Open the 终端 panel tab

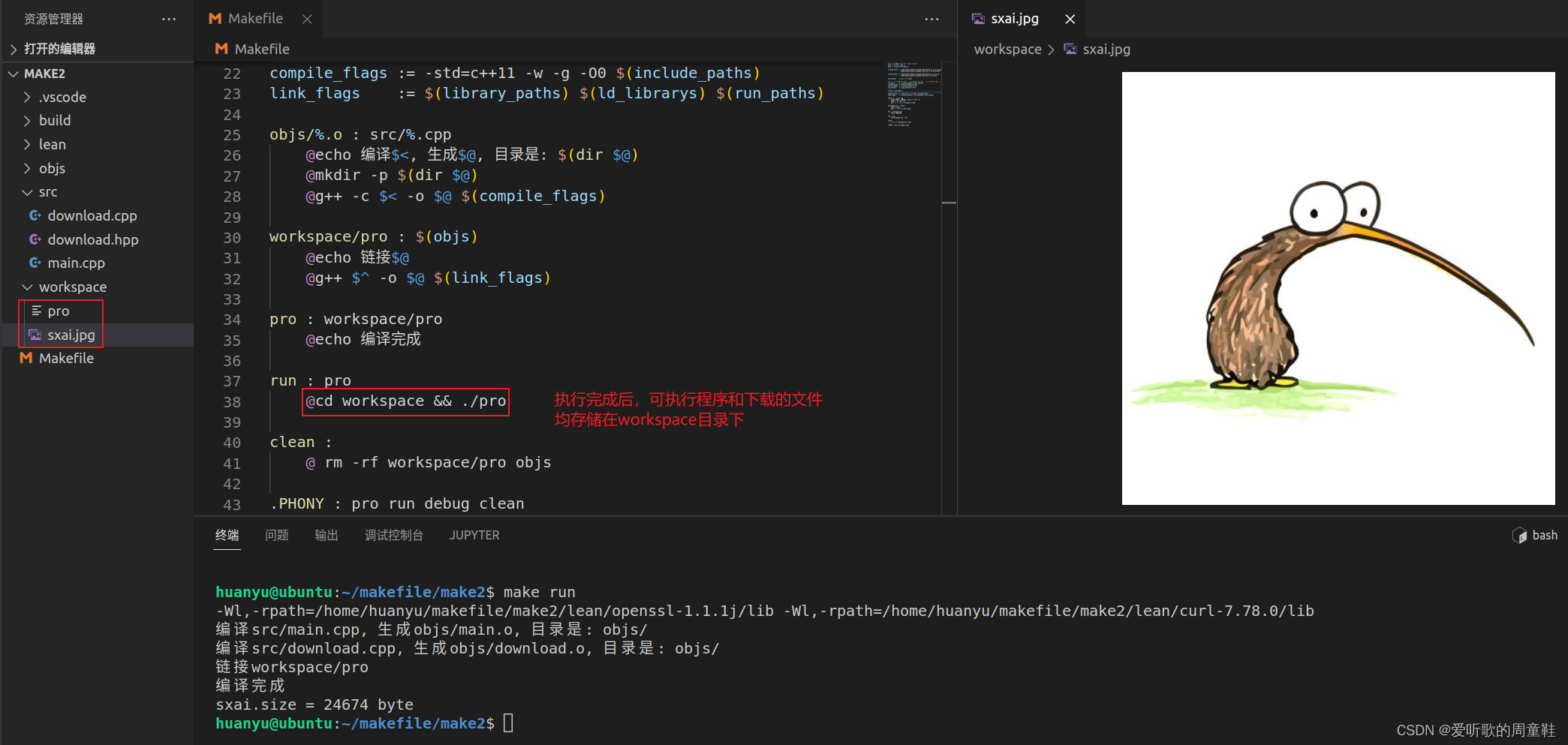[x=227, y=535]
